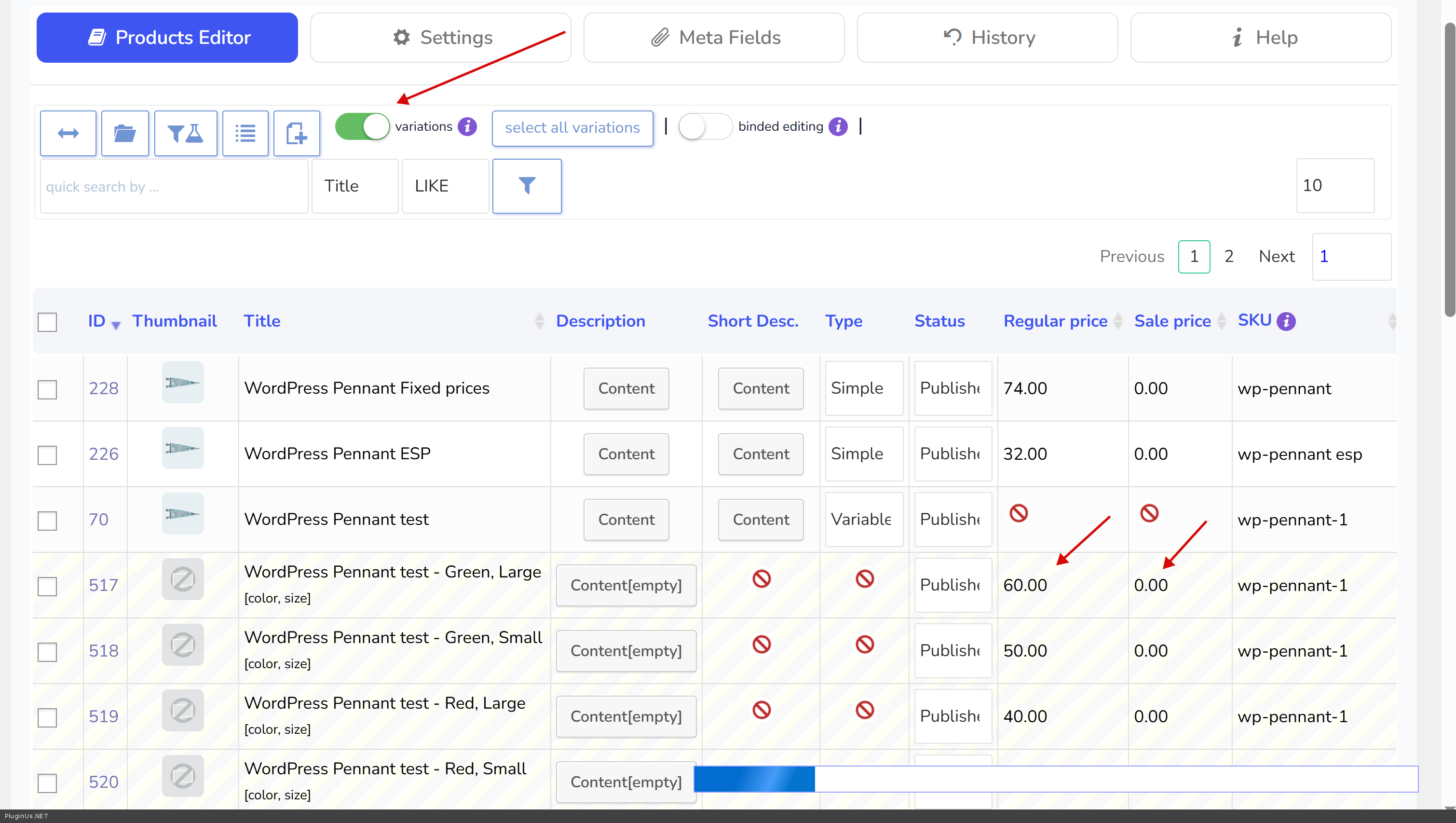Turn off the variations toggle
Viewport: 1456px width, 823px height.
point(362,126)
